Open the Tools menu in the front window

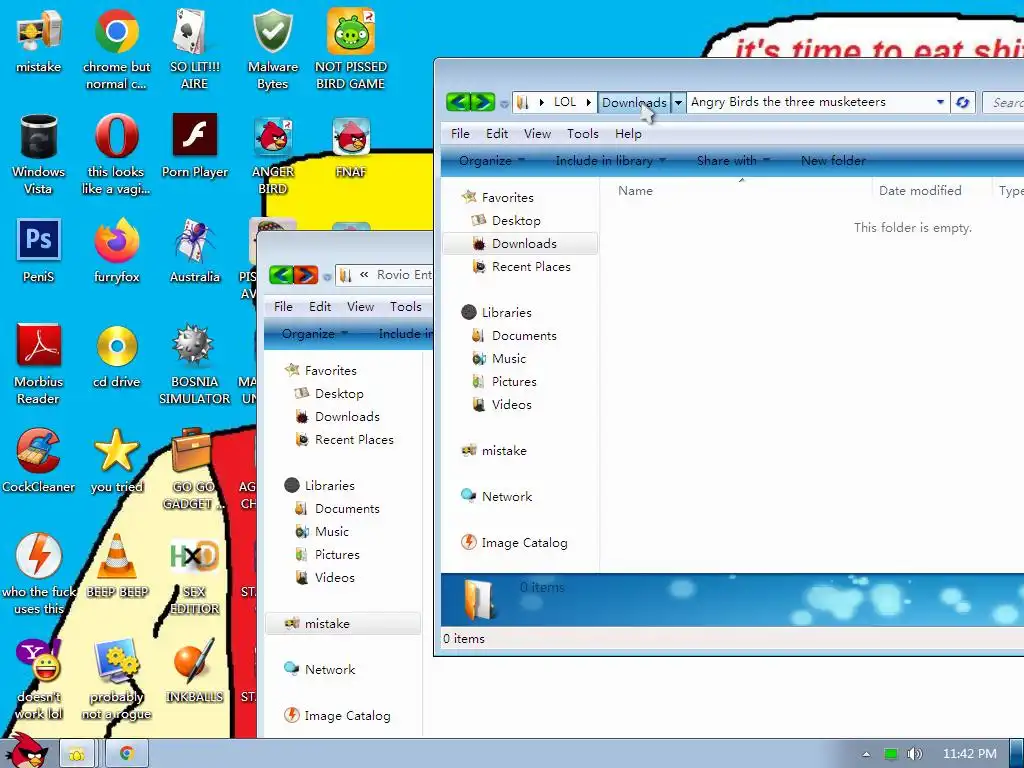click(x=583, y=134)
